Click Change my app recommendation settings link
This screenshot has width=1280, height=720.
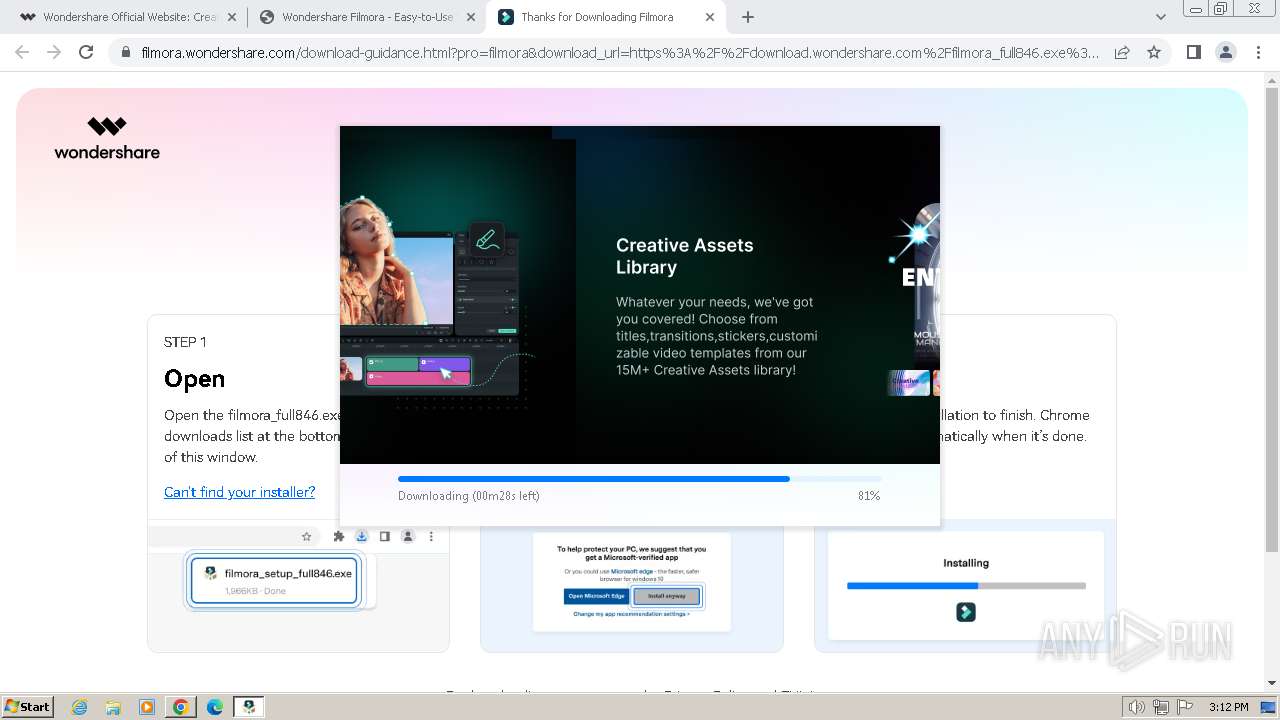[631, 614]
